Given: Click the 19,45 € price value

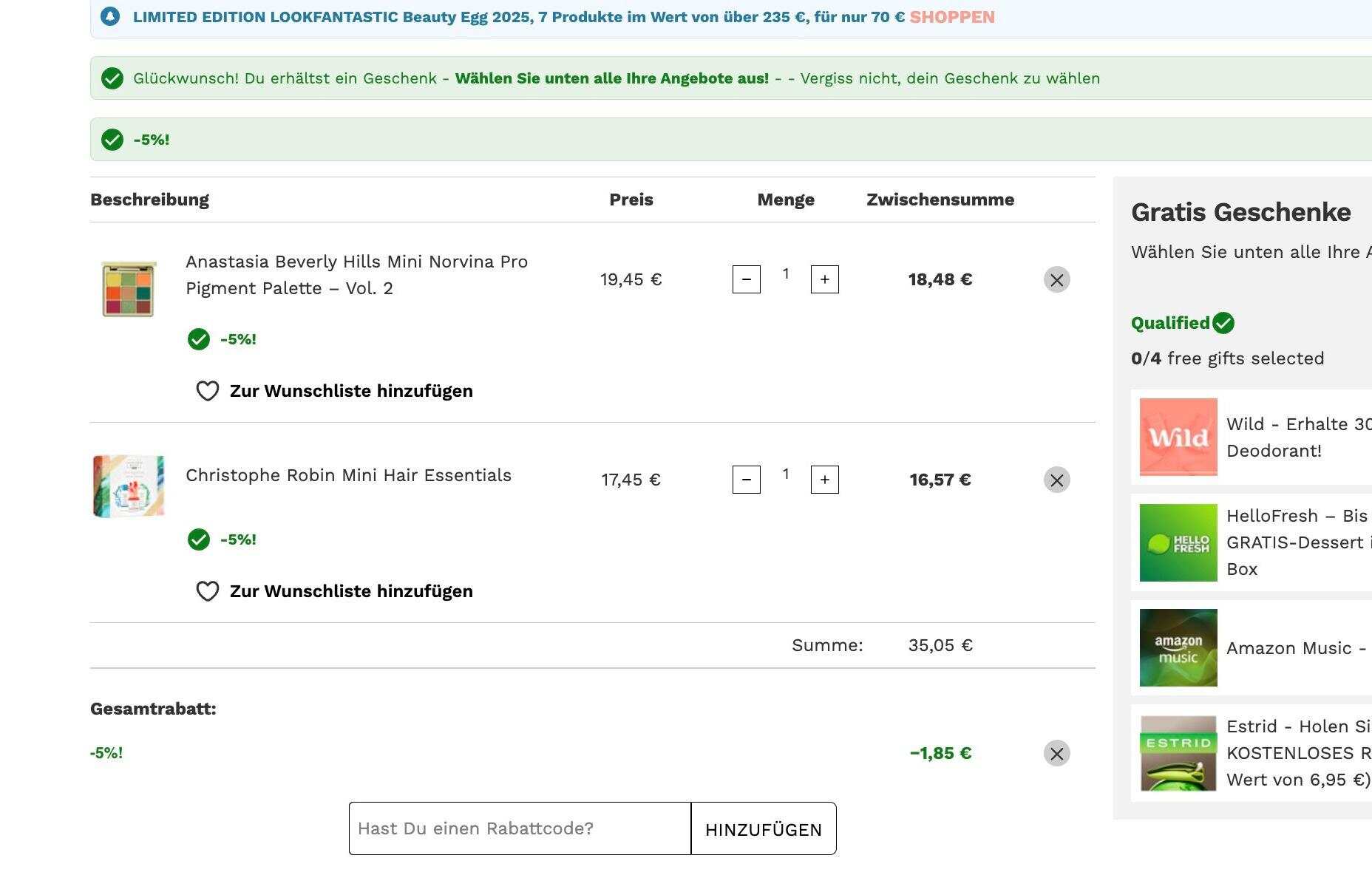Looking at the screenshot, I should 631,279.
